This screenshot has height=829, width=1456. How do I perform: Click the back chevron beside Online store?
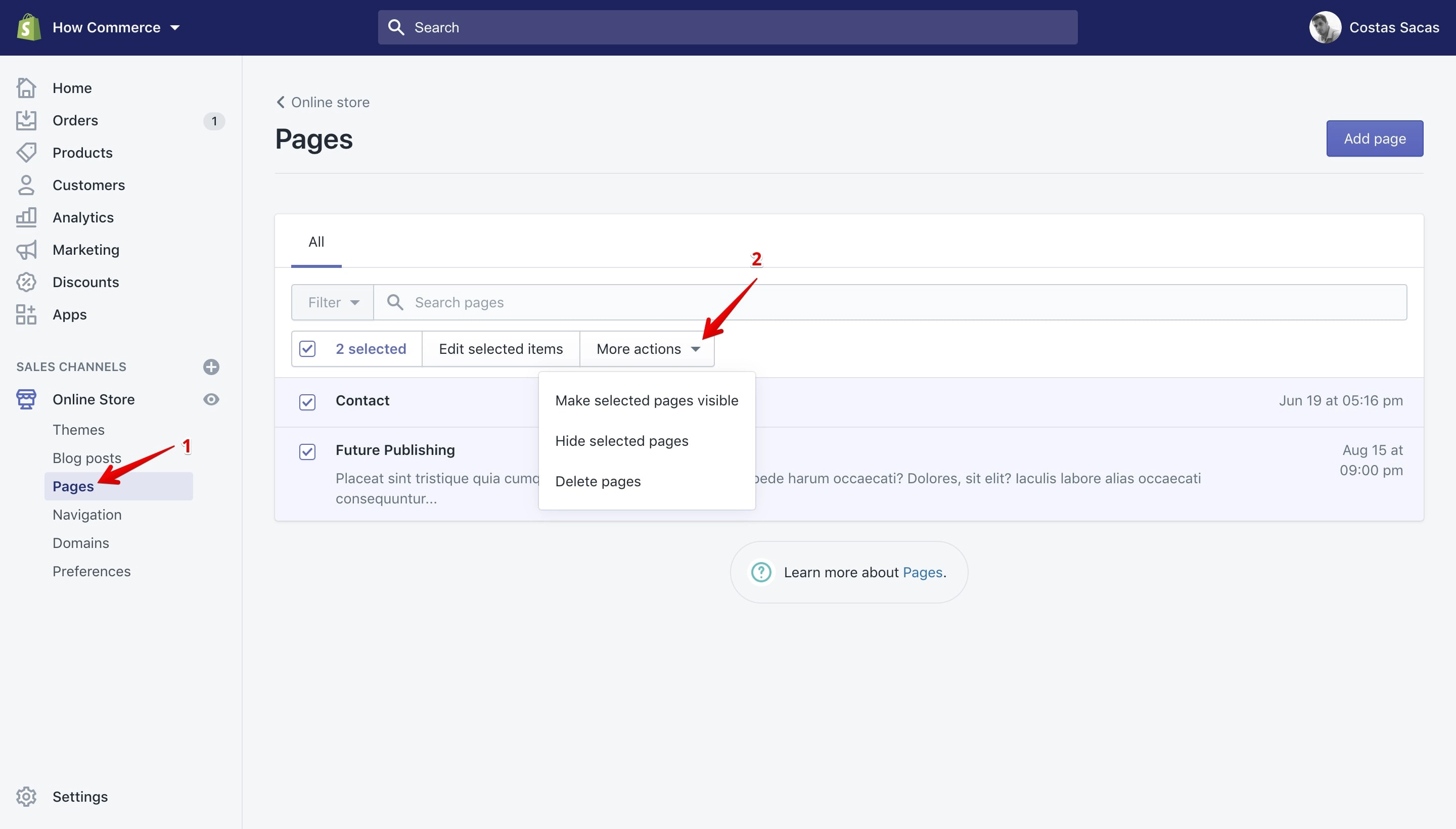[x=281, y=102]
